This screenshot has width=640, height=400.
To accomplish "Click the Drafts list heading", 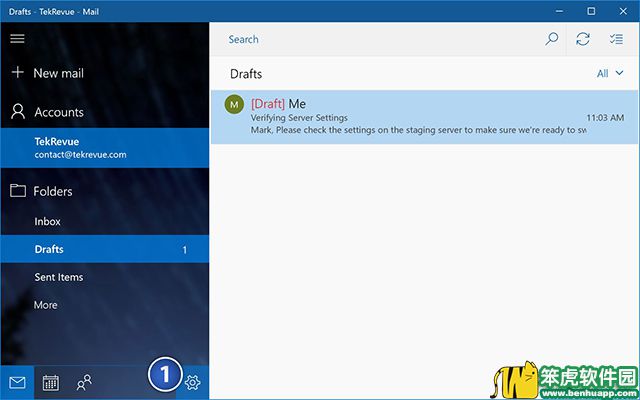I will [246, 74].
